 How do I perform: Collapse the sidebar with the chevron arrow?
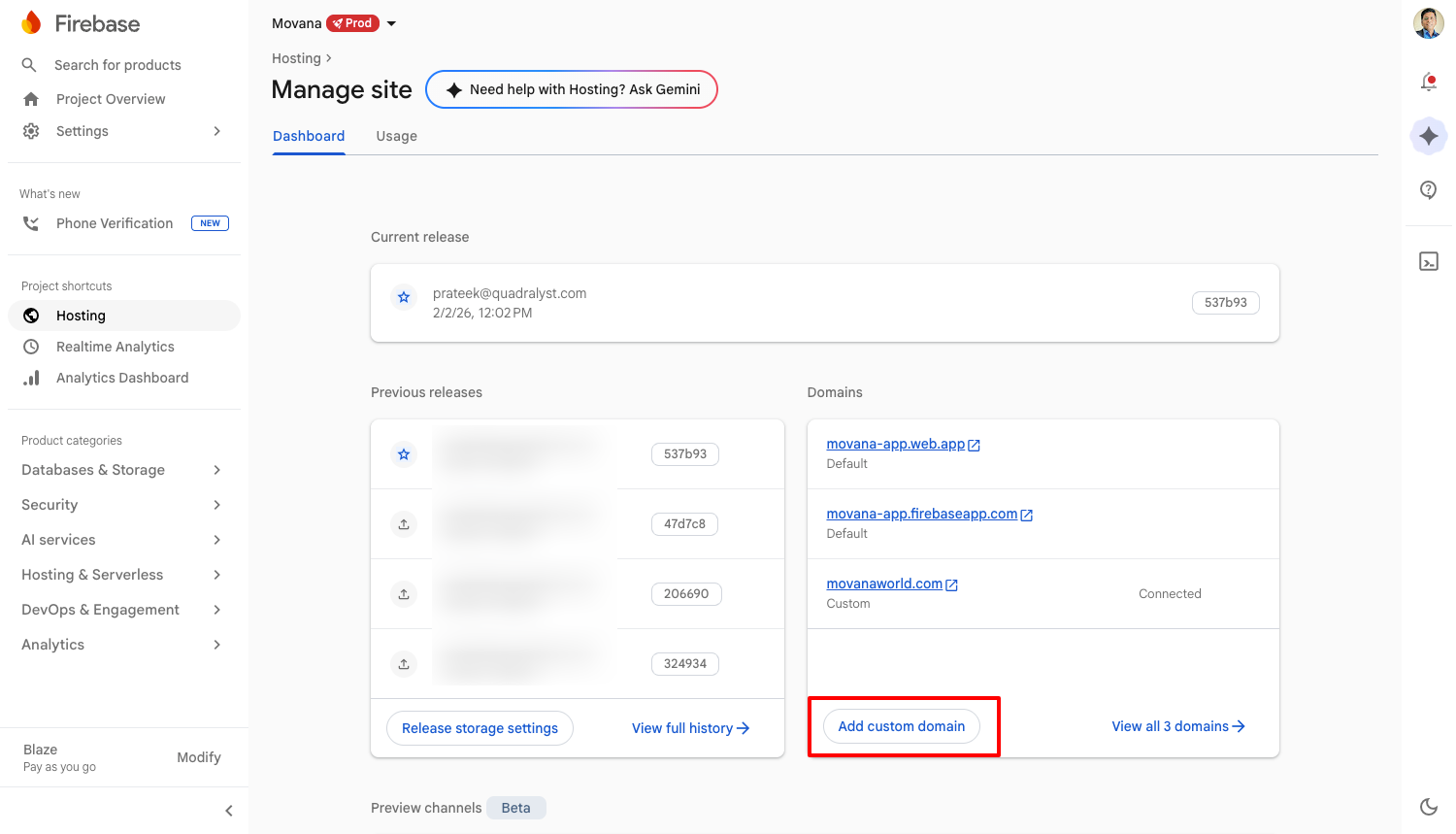point(229,811)
